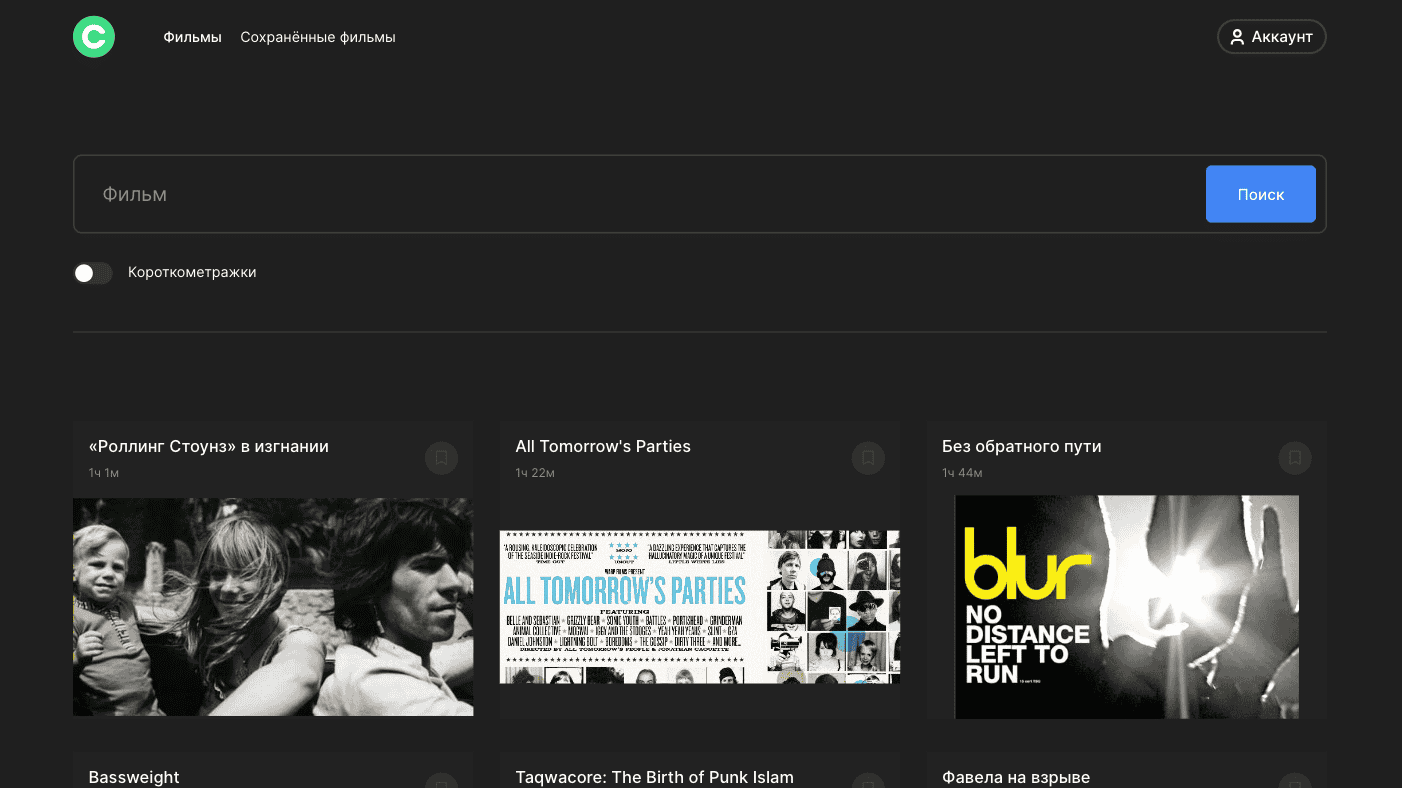Viewport: 1402px width, 788px height.
Task: Click Taqwacore: The Birth of Punk Islam
Action: click(x=654, y=777)
